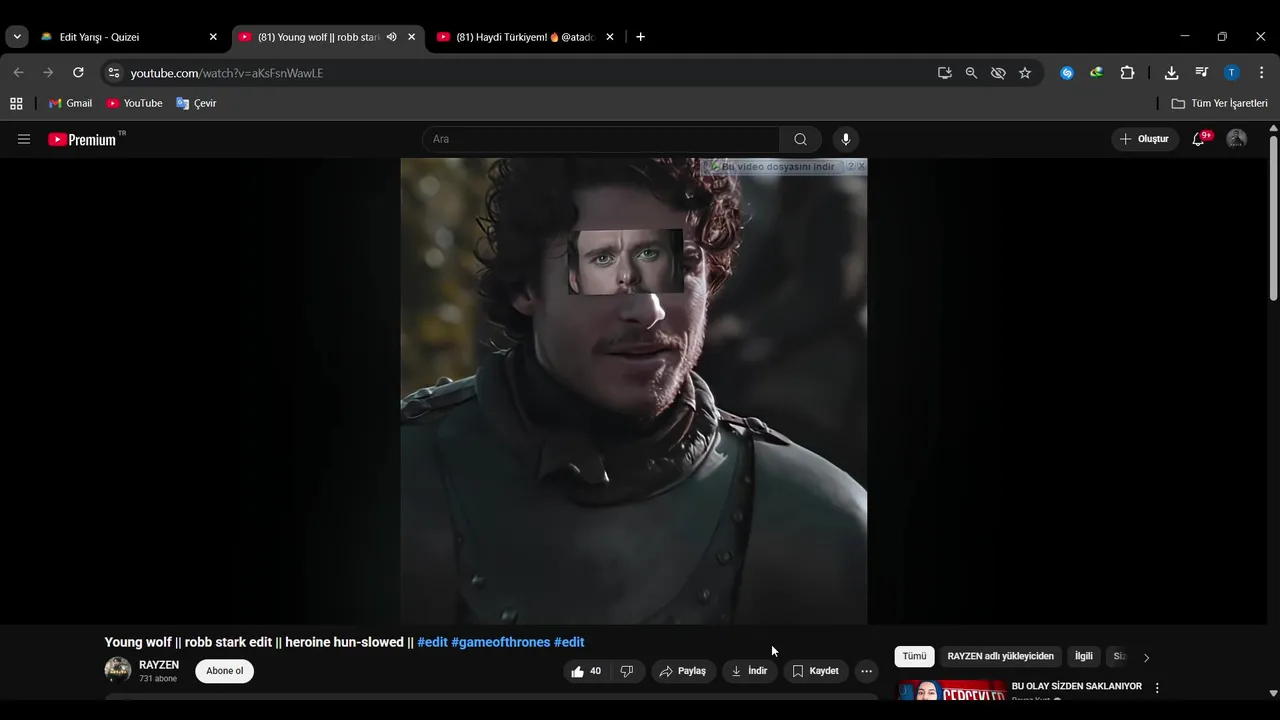Save video with Kaydet button

coord(816,671)
